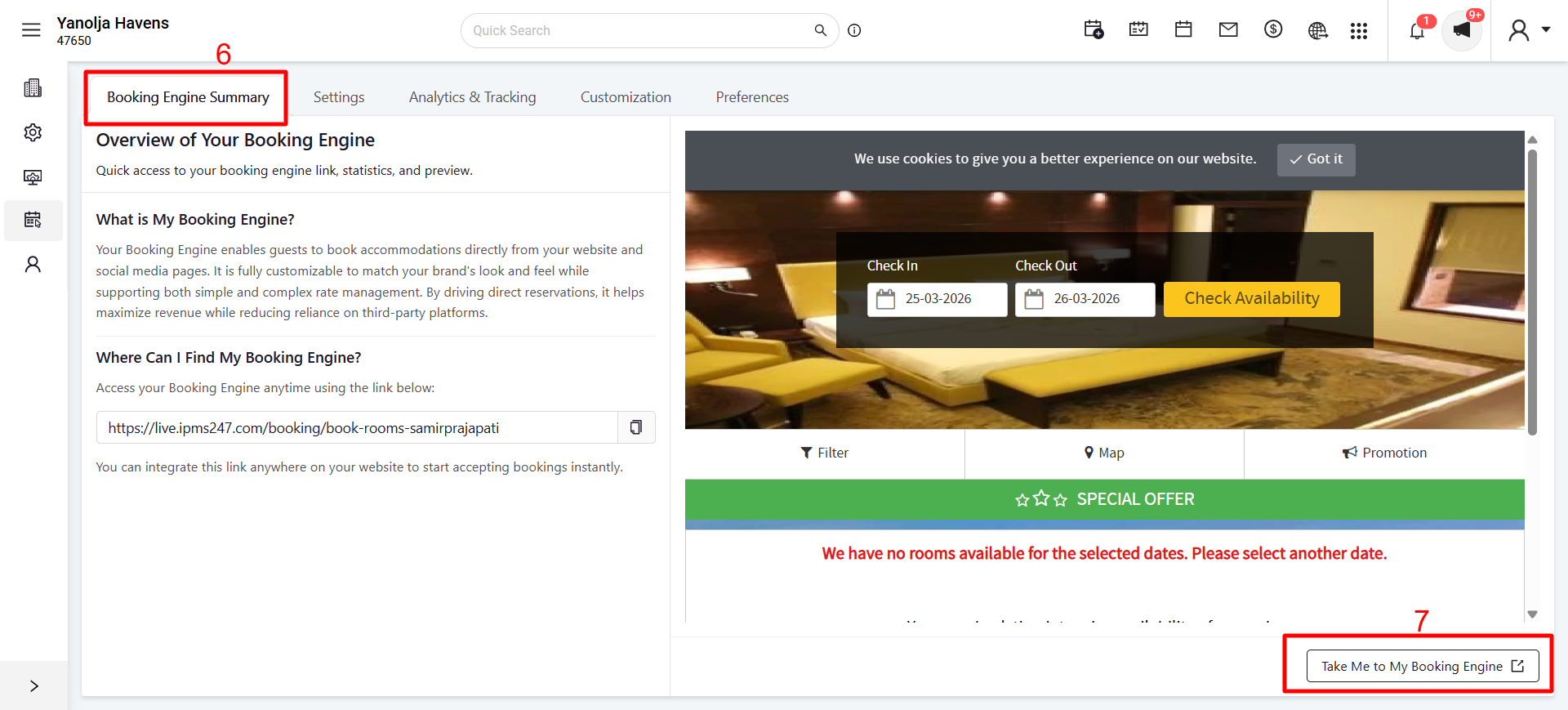Open the Filter option in preview
Image resolution: width=1568 pixels, height=710 pixels.
coord(825,453)
